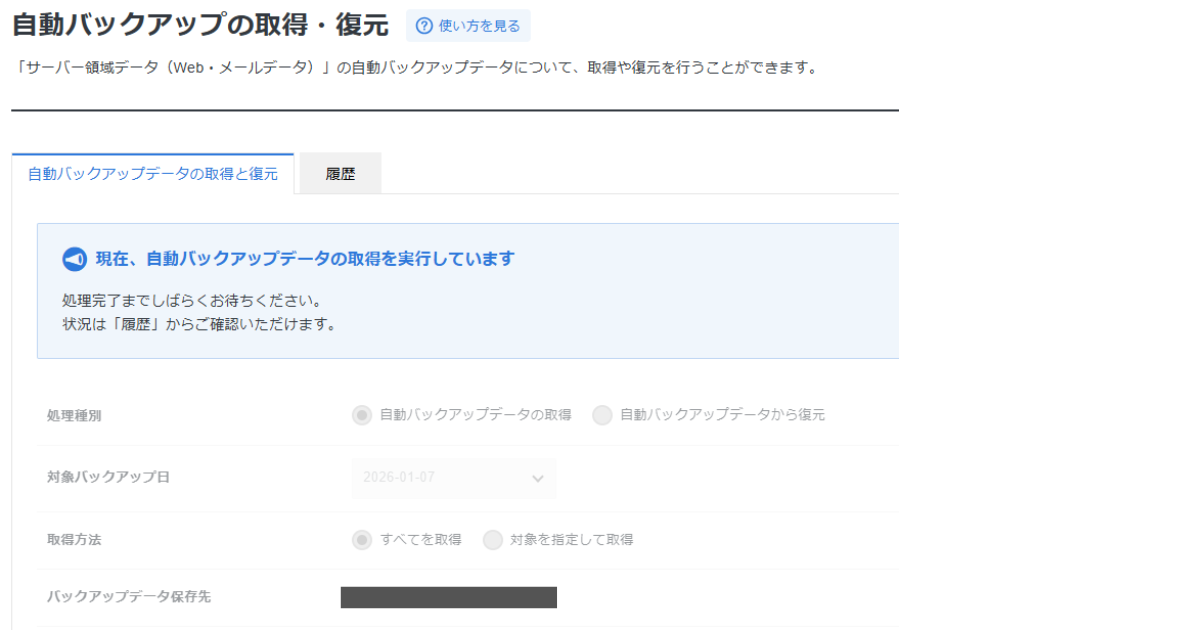Viewport: 1200px width, 630px height.
Task: Click the 現在、自動バックアップデータの取得を実行しています notice heading
Action: pos(305,259)
